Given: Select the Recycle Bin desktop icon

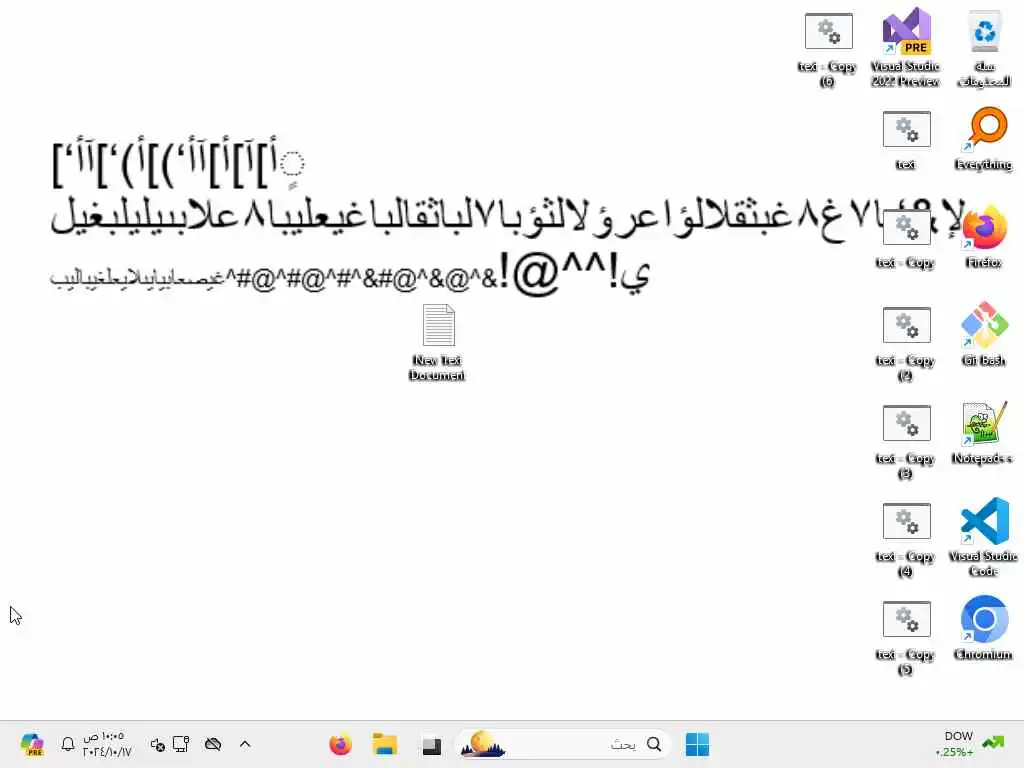Looking at the screenshot, I should click(984, 47).
